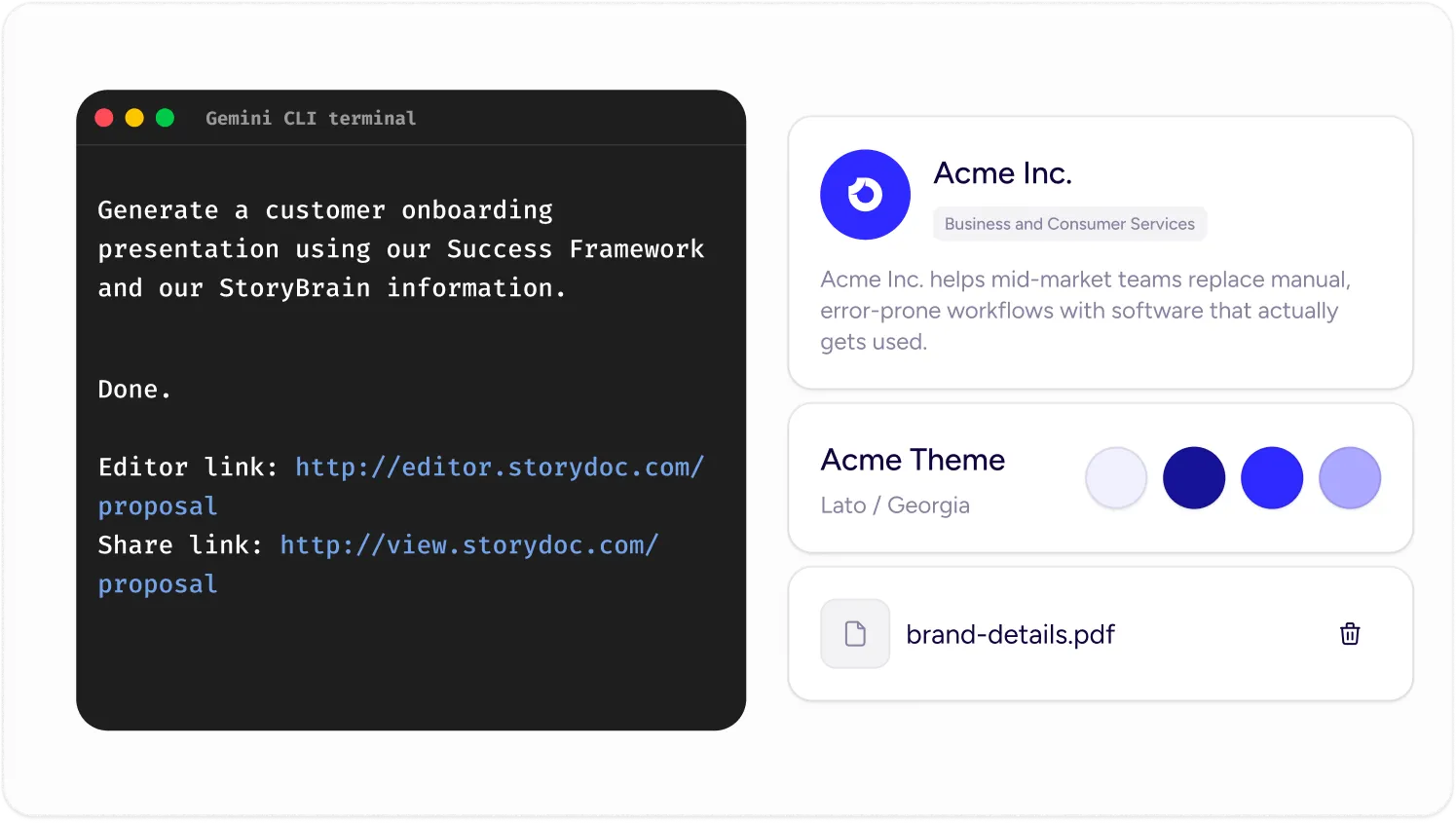The image size is (1456, 823).
Task: Click the document file icon beside brand-details.pdf
Action: [855, 634]
